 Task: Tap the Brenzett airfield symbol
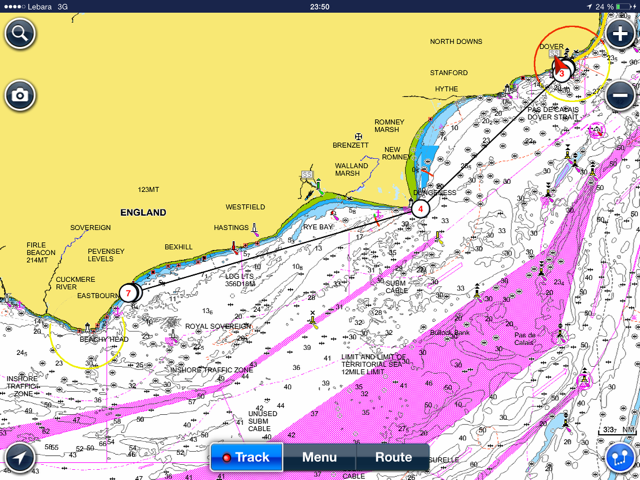pyautogui.click(x=357, y=136)
